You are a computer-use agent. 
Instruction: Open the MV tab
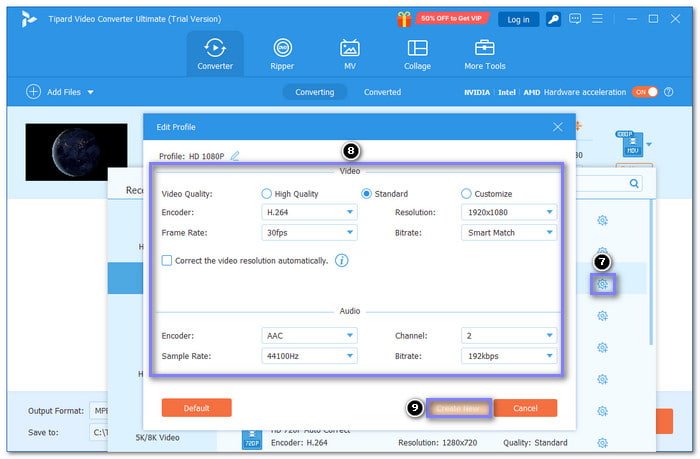[350, 54]
